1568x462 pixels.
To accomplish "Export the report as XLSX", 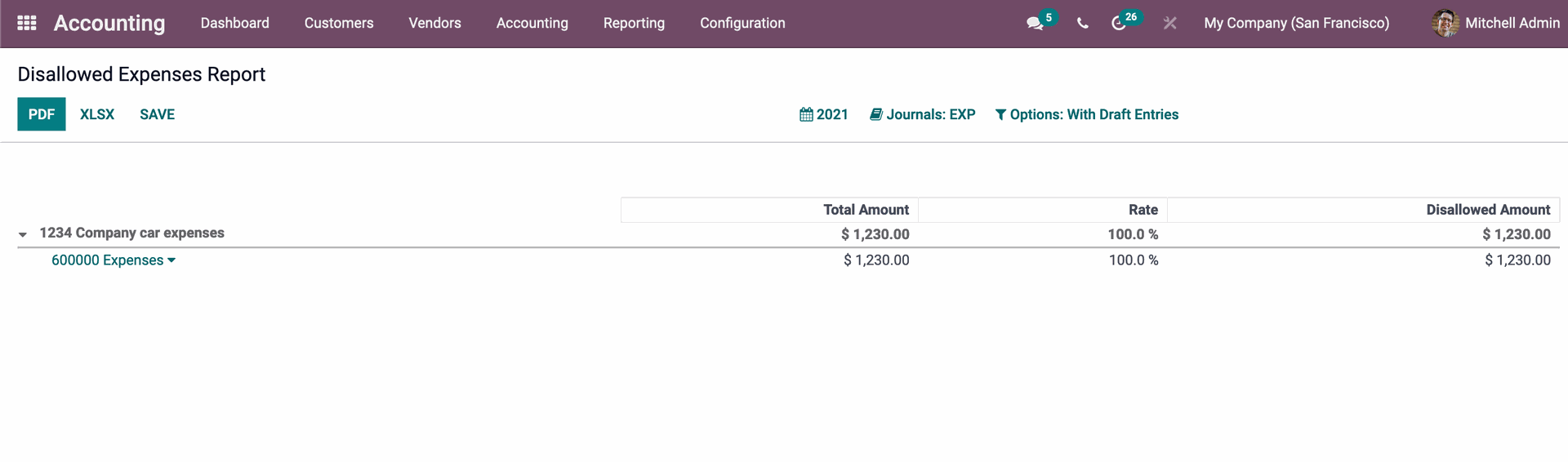I will coord(97,114).
